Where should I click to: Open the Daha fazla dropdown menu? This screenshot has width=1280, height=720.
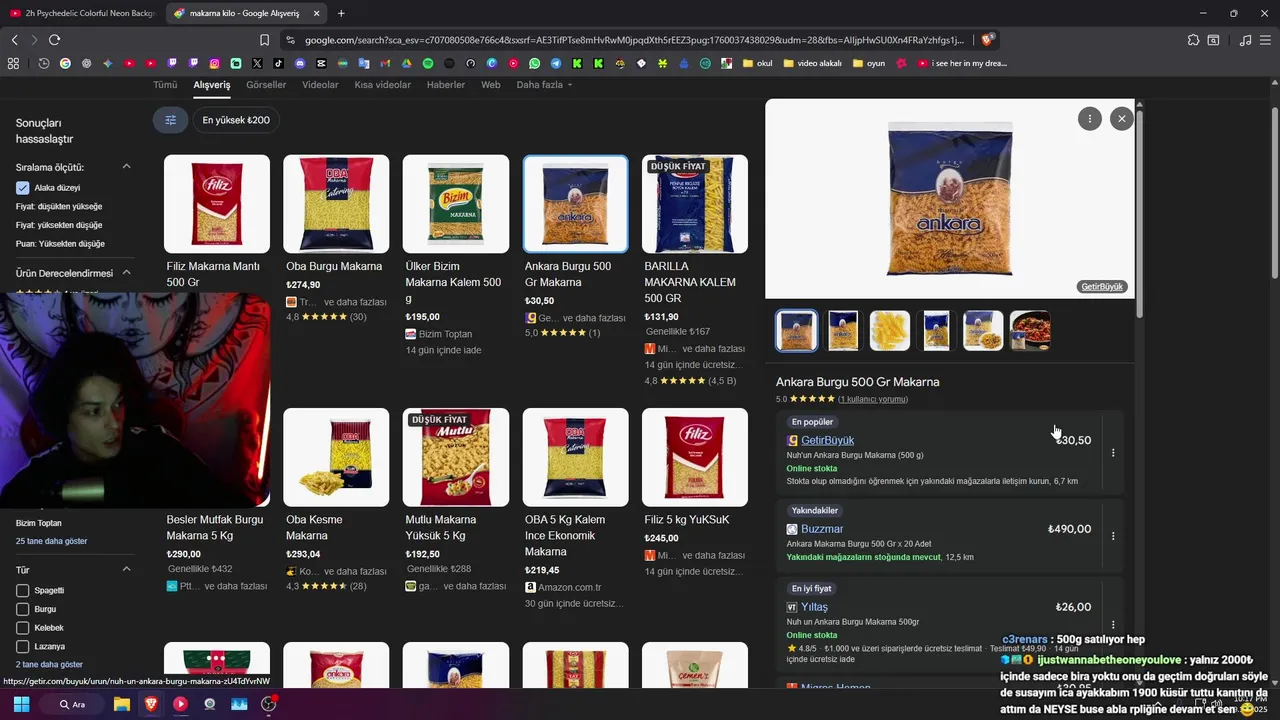544,85
